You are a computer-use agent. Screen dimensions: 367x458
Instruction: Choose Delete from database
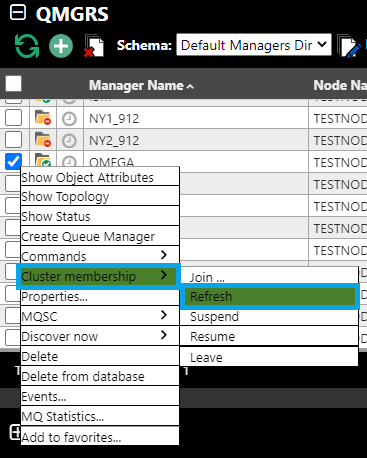(x=100, y=376)
